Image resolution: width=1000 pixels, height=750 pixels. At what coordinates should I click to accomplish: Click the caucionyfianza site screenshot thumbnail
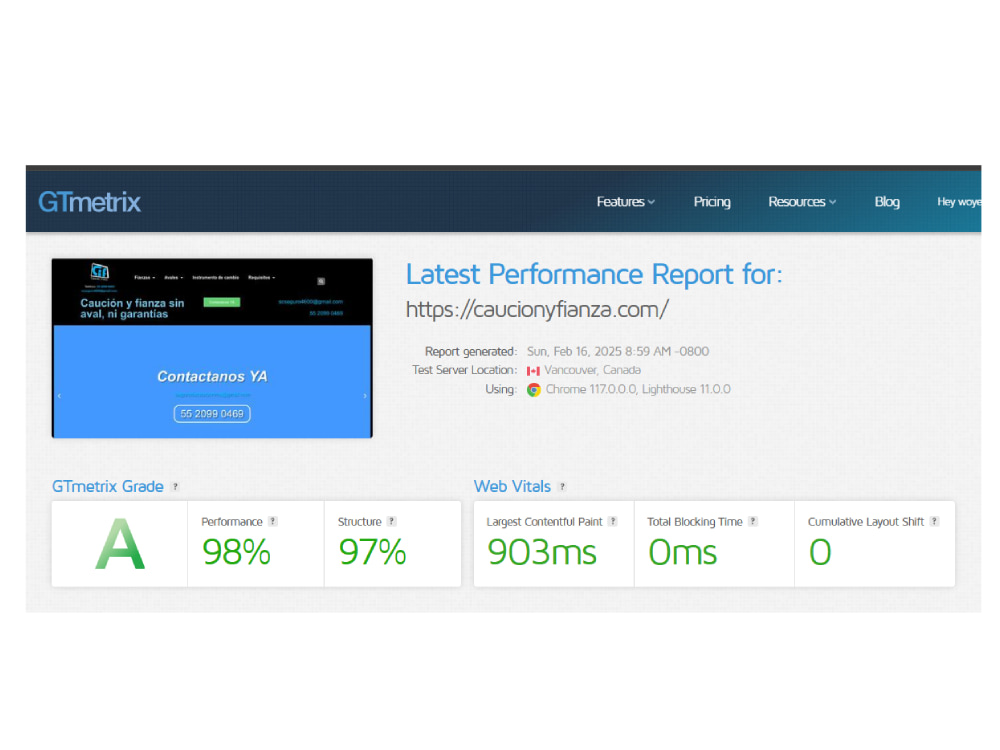(x=212, y=348)
